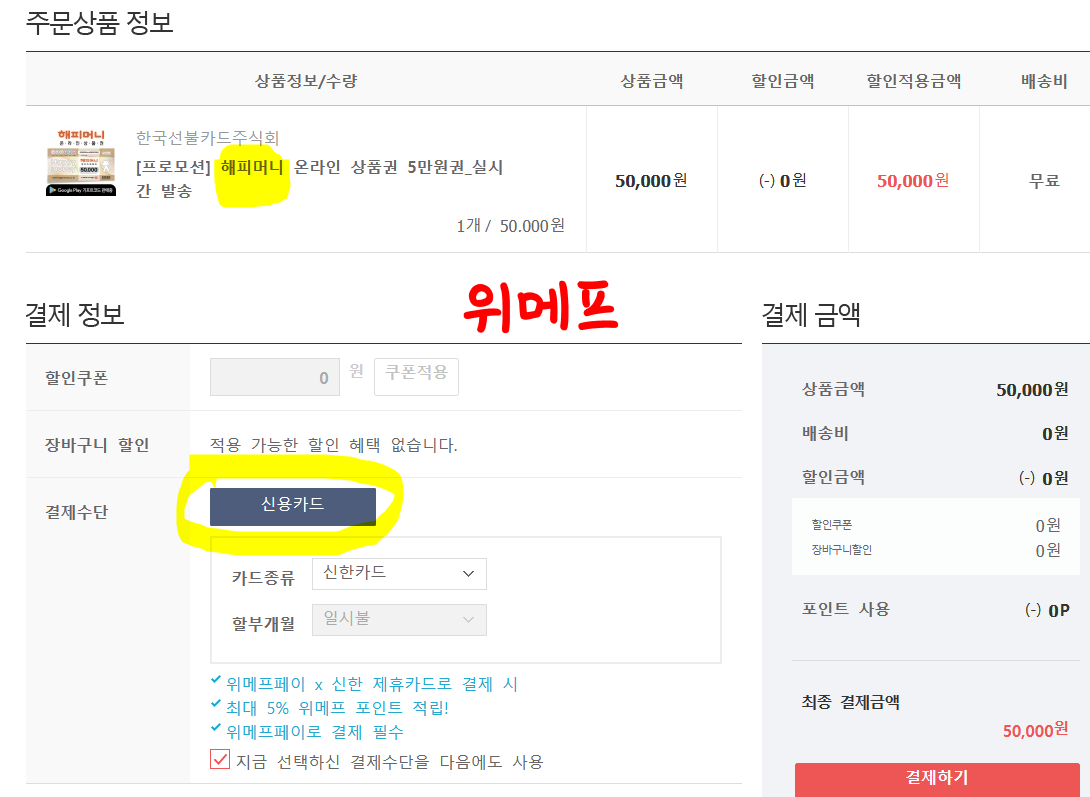Open the 해피머니 product thumbnail image
This screenshot has width=1090, height=797.
pyautogui.click(x=81, y=163)
